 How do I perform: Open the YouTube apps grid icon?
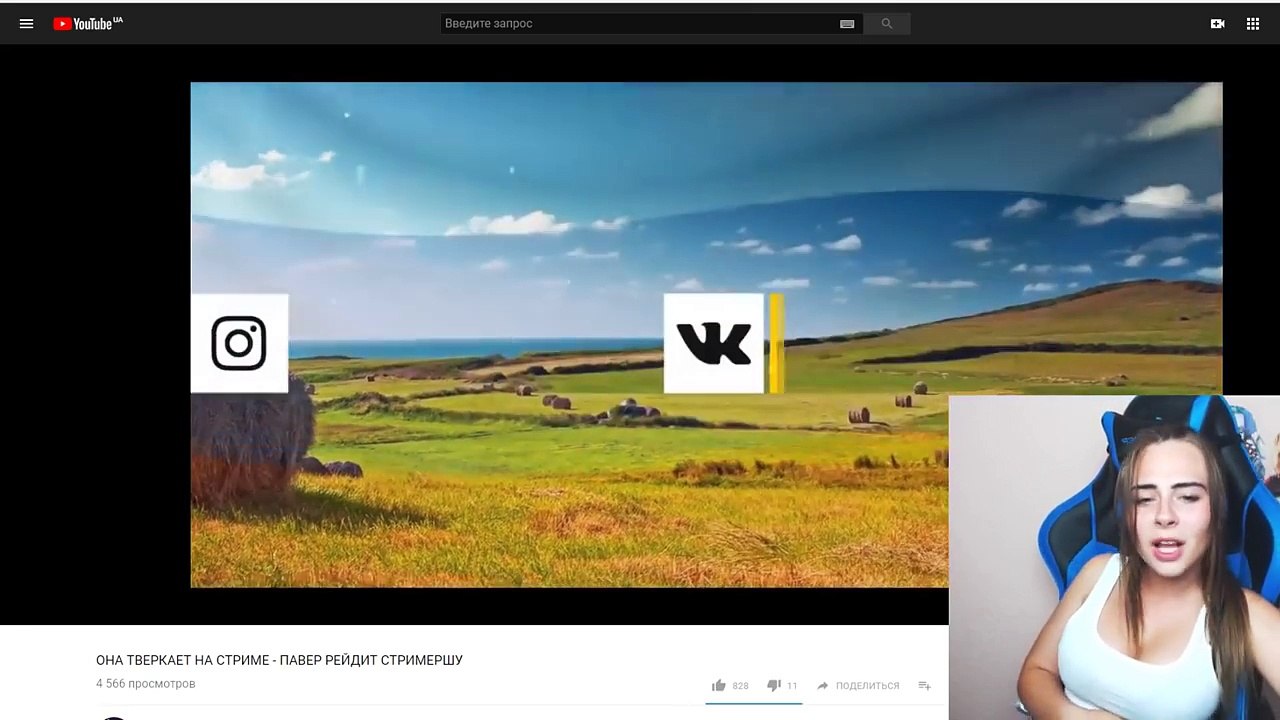1253,24
